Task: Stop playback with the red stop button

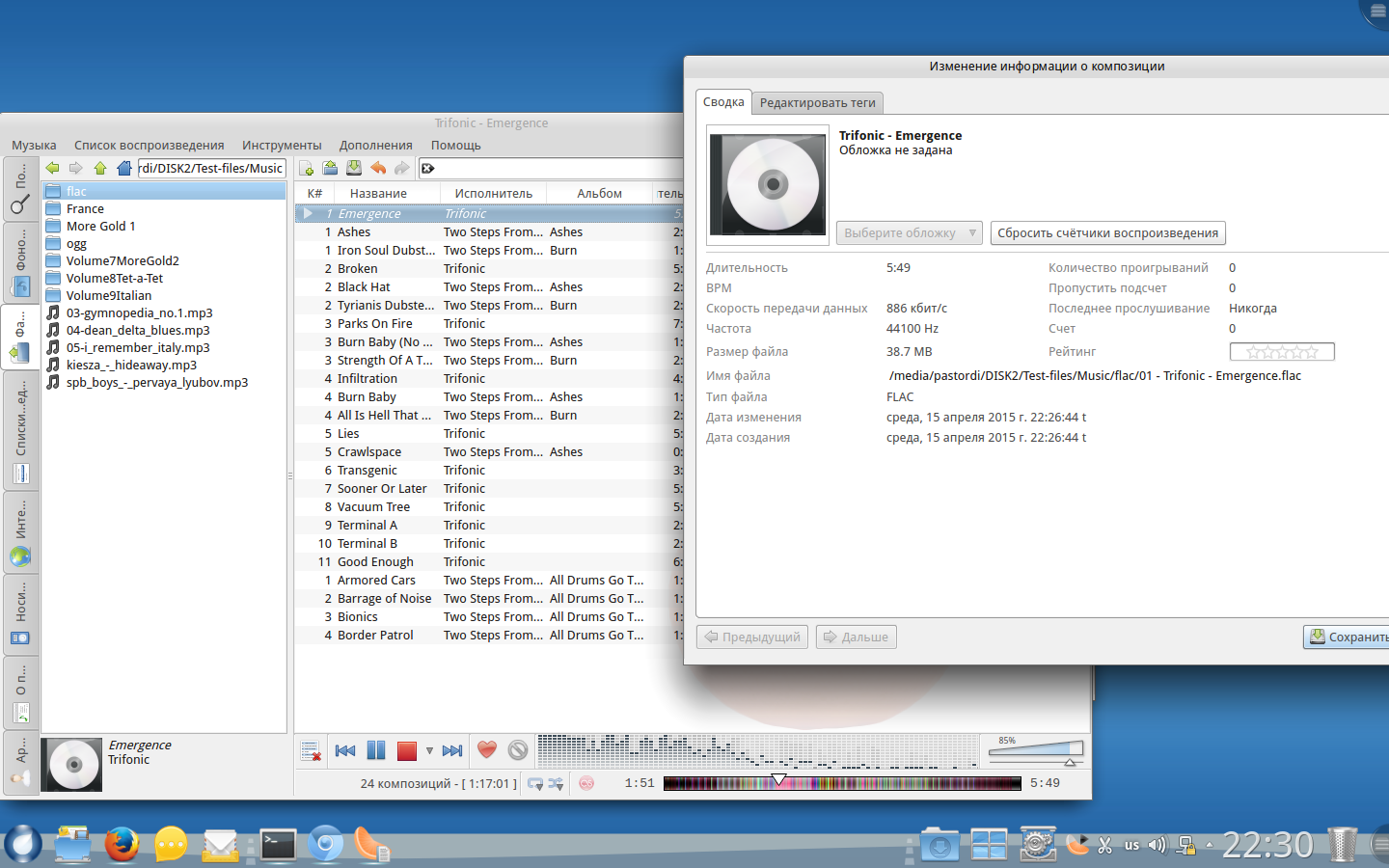Action: [x=406, y=750]
